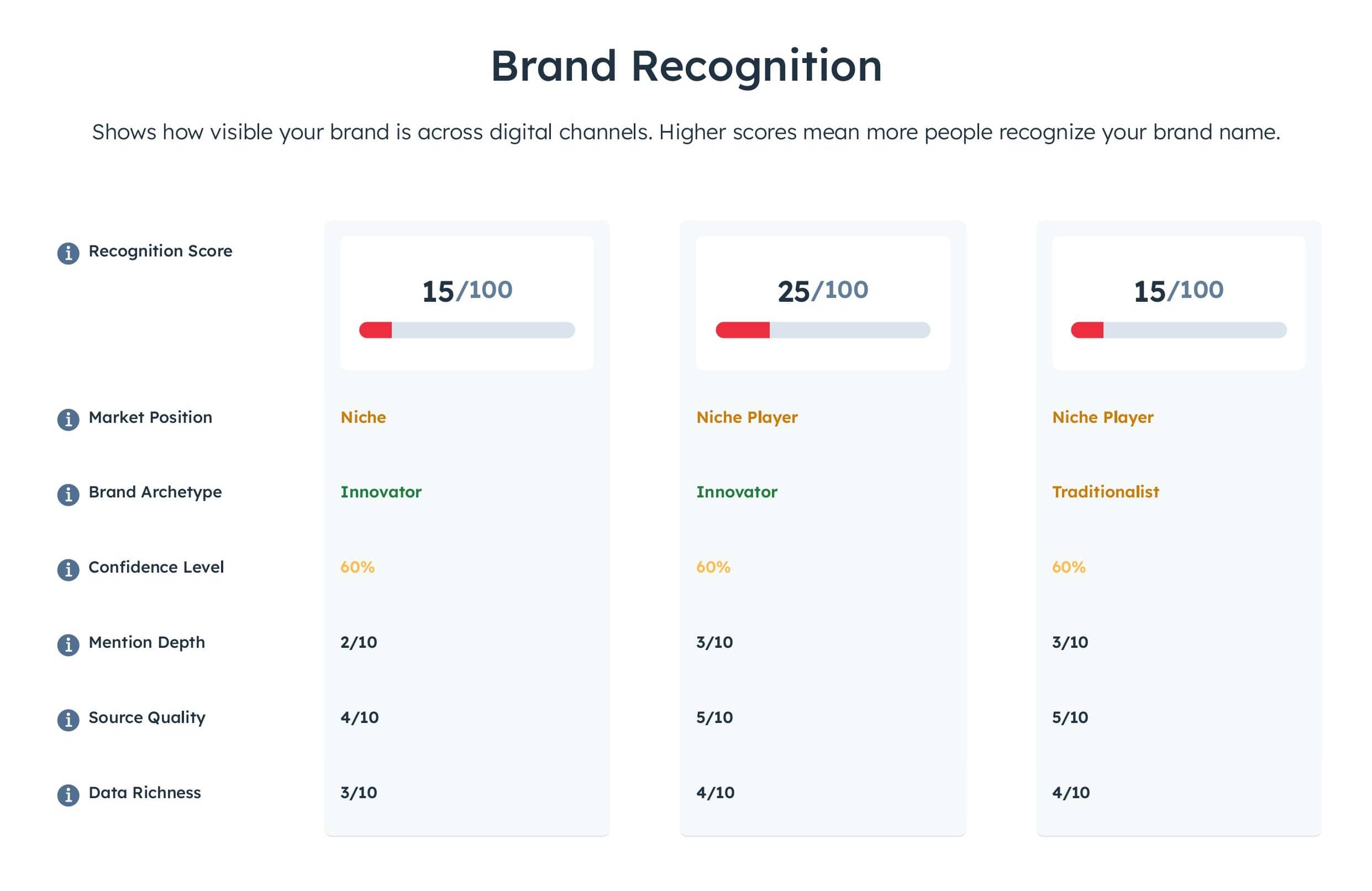
Task: Click the info icon beside Source Quality
Action: coord(68,719)
